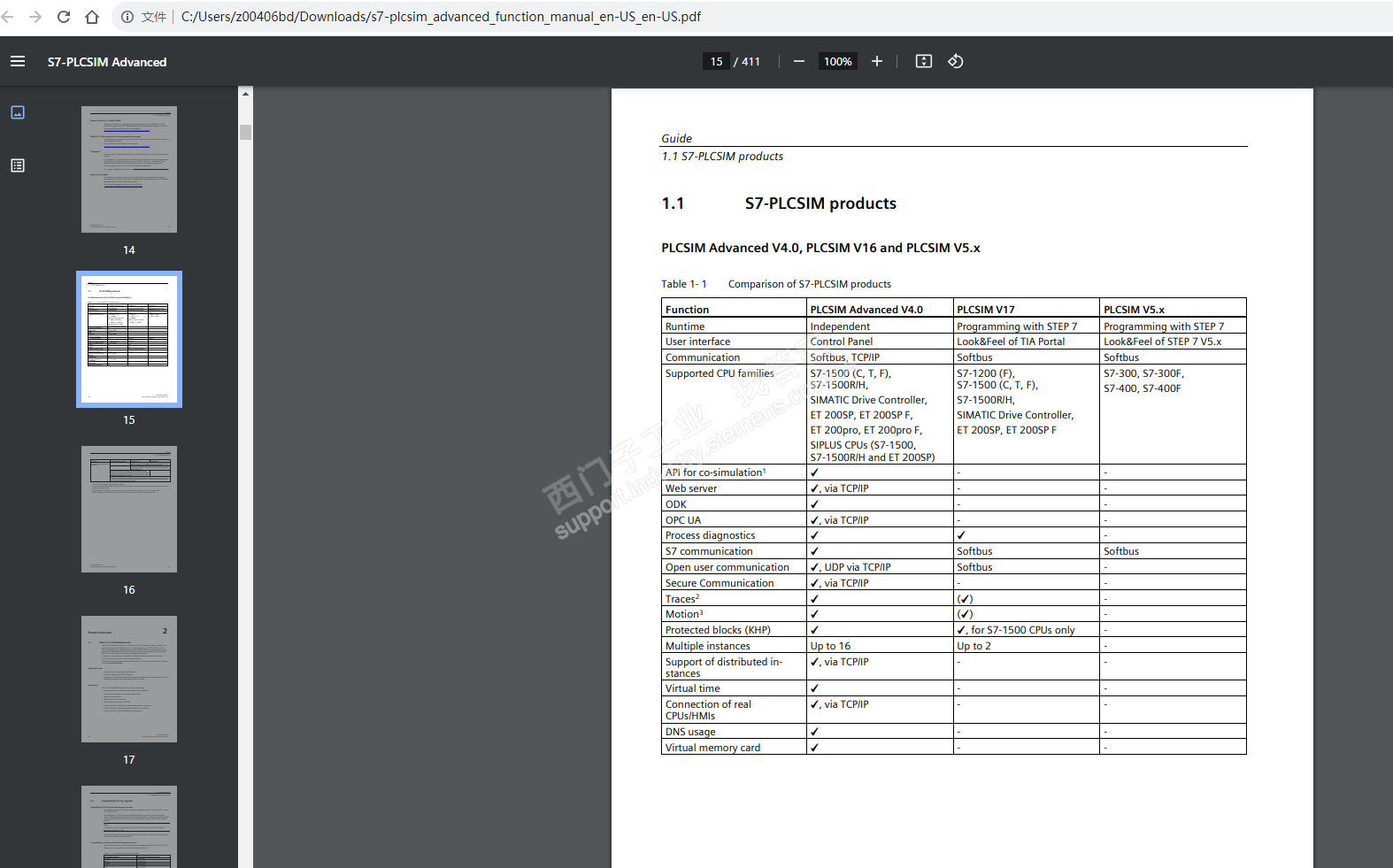Select the file path in the address bar
This screenshot has height=868, width=1393.
click(x=441, y=17)
